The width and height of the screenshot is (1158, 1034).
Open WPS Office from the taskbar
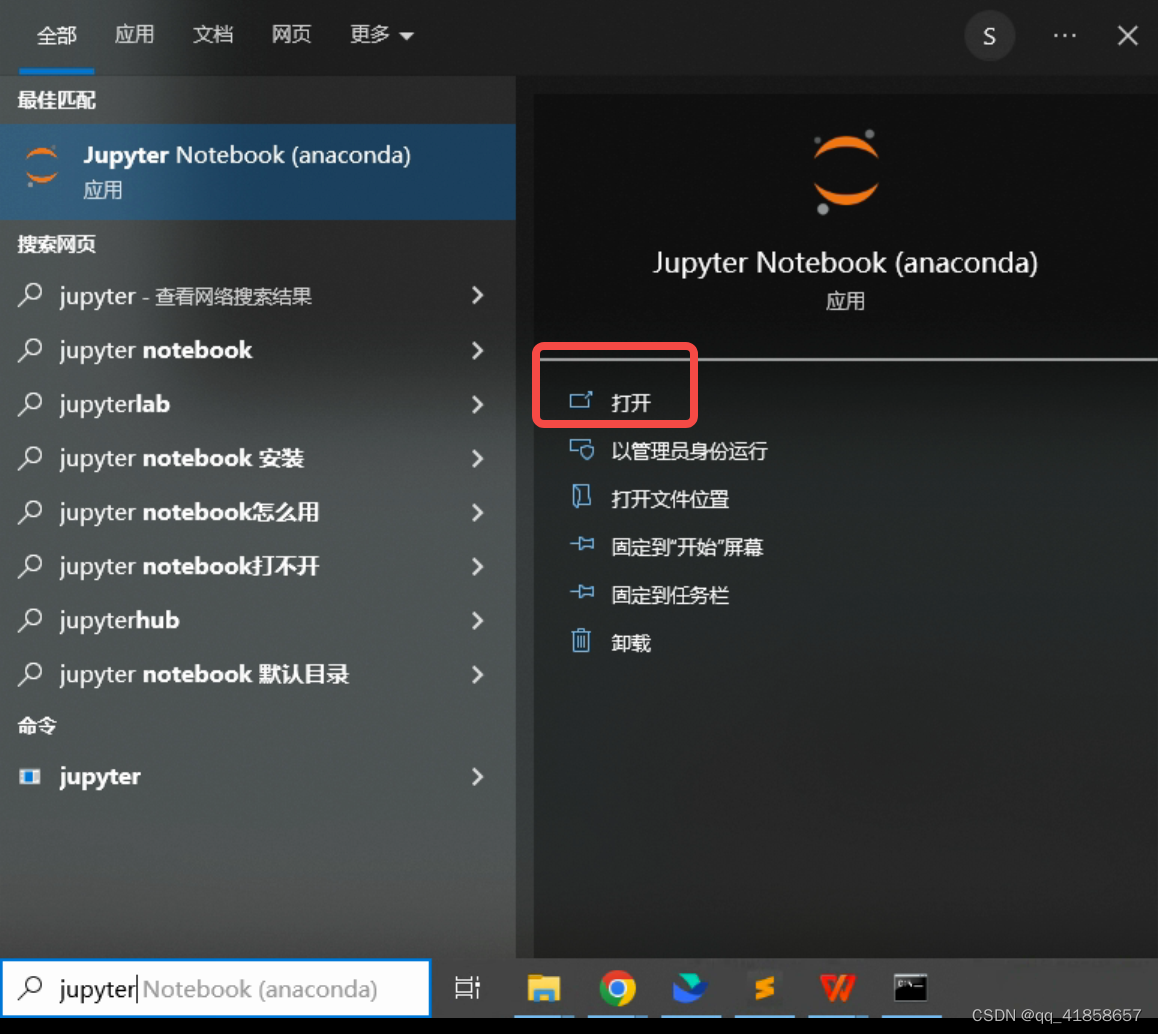(x=837, y=988)
